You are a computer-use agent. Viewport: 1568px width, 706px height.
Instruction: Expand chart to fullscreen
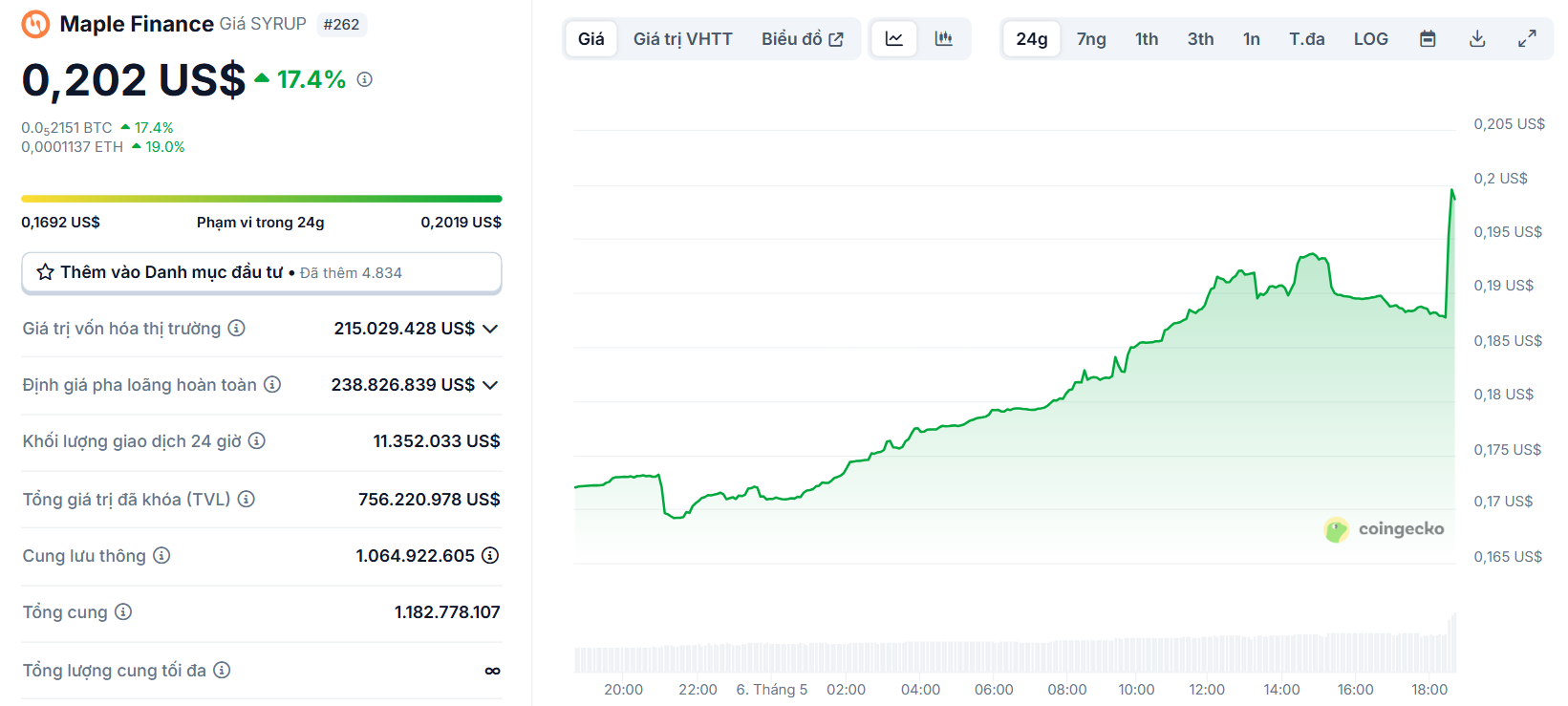(1527, 39)
